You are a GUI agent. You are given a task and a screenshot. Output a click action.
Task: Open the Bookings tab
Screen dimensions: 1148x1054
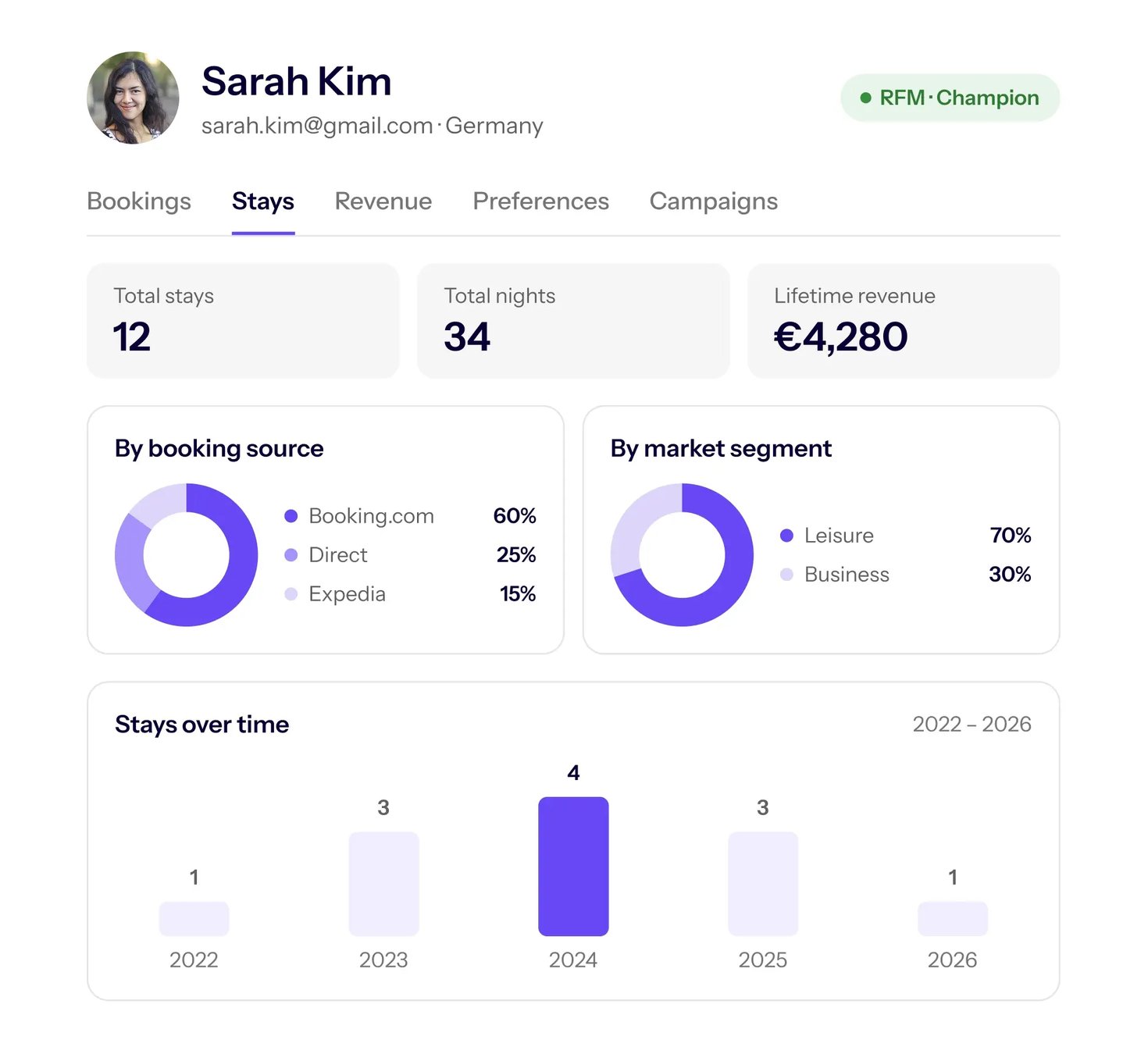[x=139, y=201]
